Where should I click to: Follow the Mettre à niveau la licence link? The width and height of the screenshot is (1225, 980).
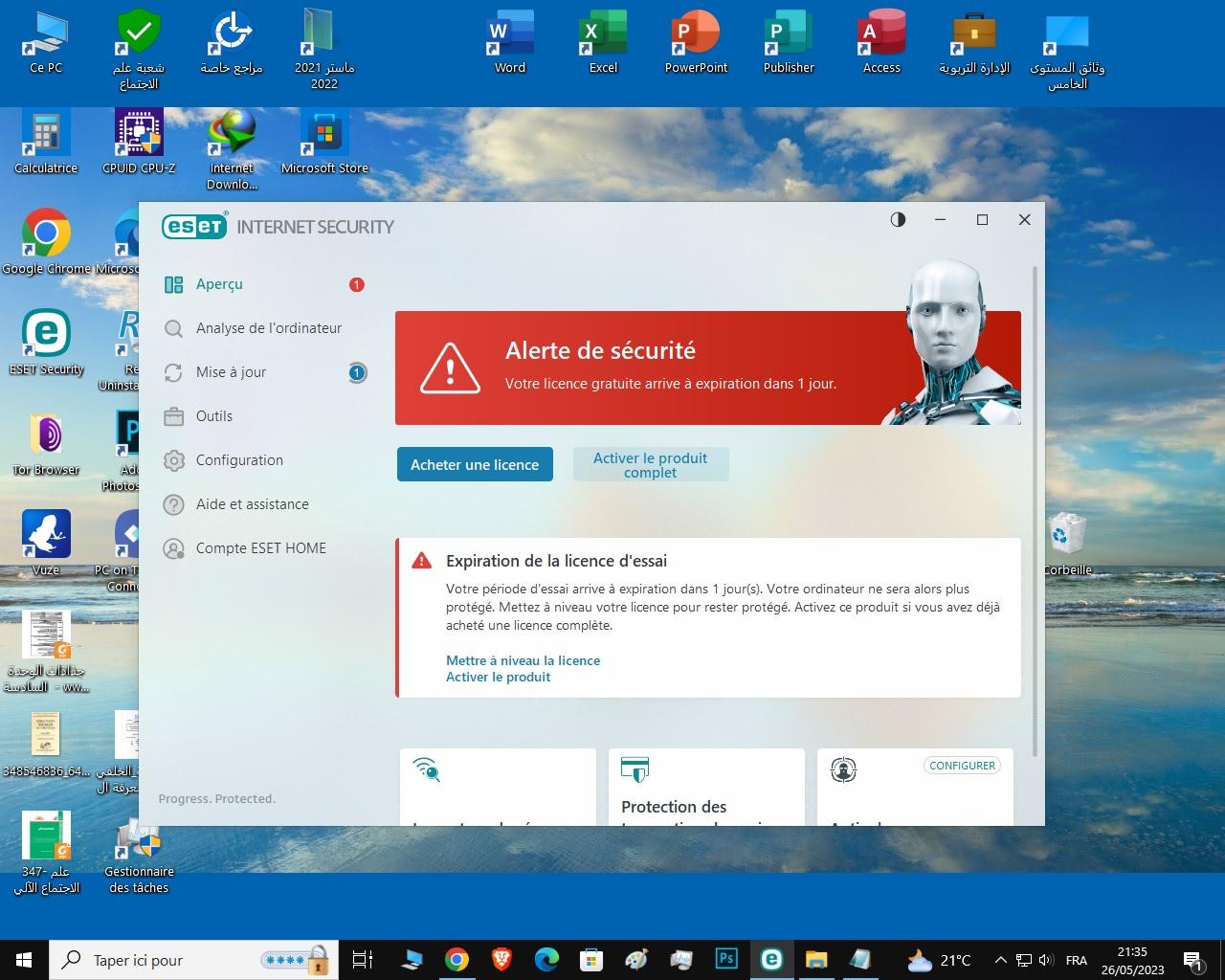pyautogui.click(x=523, y=660)
